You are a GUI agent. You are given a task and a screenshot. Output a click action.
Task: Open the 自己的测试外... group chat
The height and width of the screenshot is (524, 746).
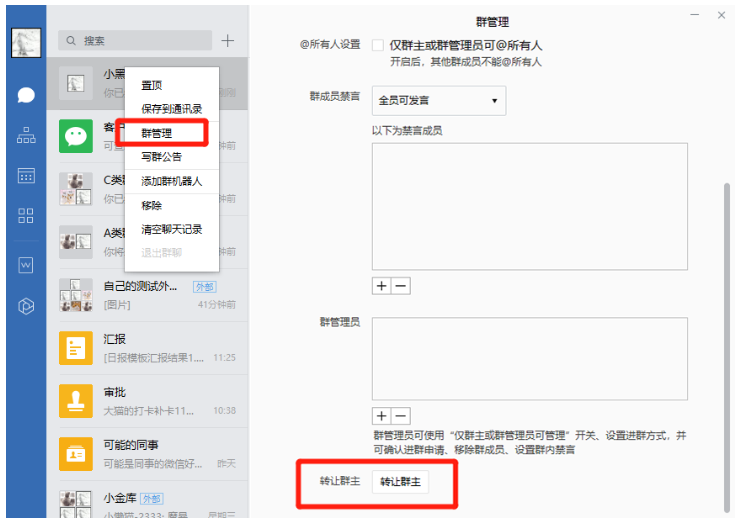tap(147, 295)
